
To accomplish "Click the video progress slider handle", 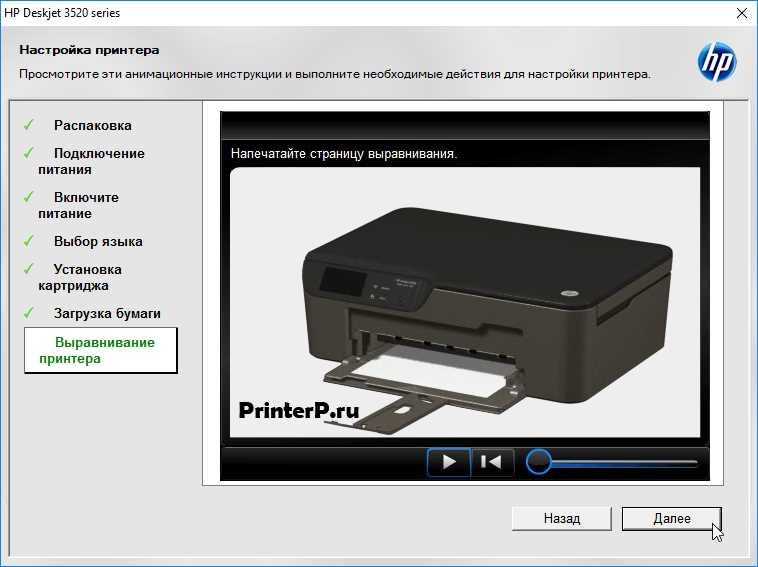I will point(538,462).
